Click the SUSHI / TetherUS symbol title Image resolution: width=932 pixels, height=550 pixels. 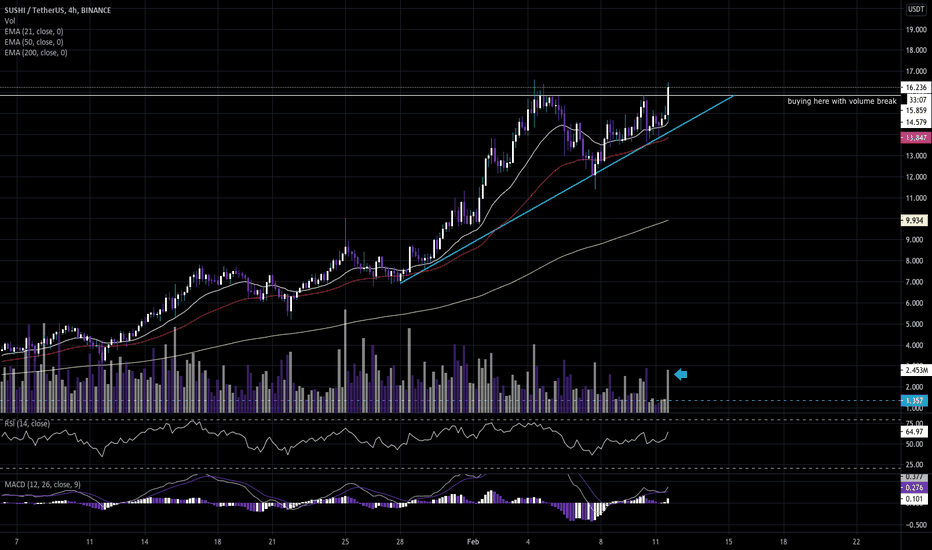[x=58, y=10]
